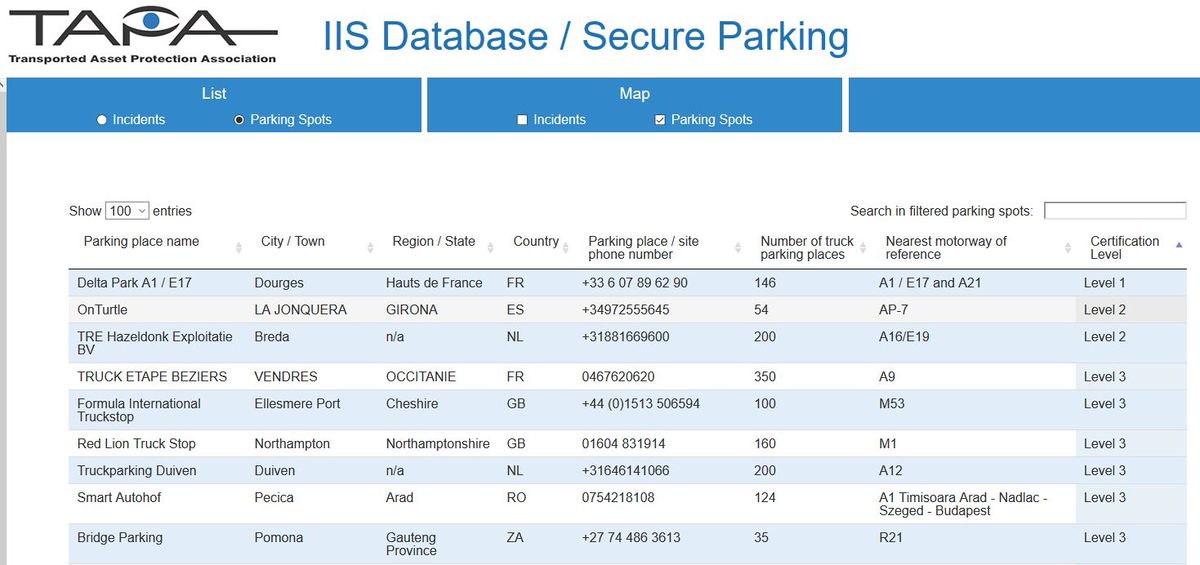Image resolution: width=1200 pixels, height=565 pixels.
Task: Click the Pomona city cell
Action: click(279, 538)
